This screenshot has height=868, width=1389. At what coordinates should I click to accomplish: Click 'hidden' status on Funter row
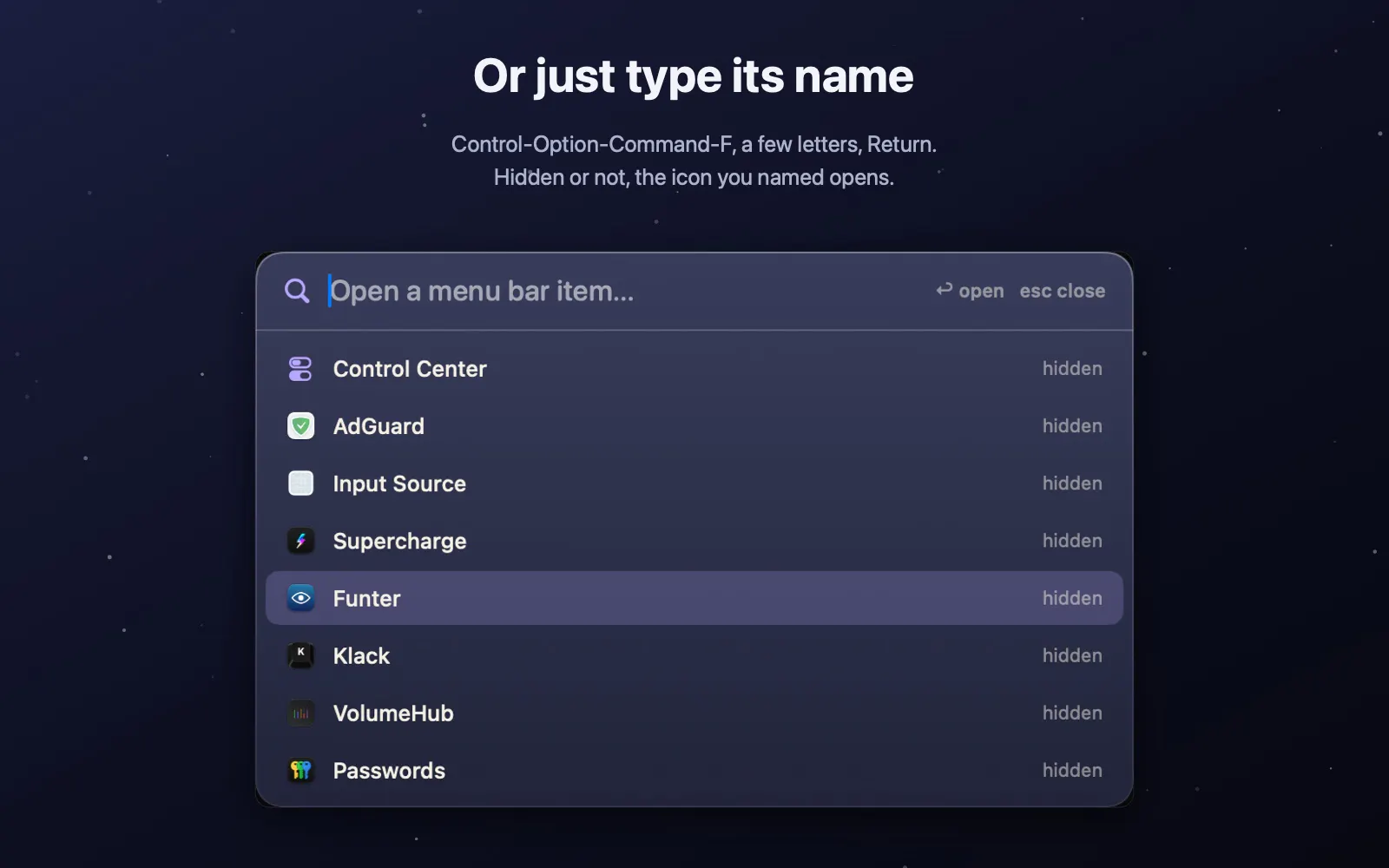pyautogui.click(x=1072, y=597)
